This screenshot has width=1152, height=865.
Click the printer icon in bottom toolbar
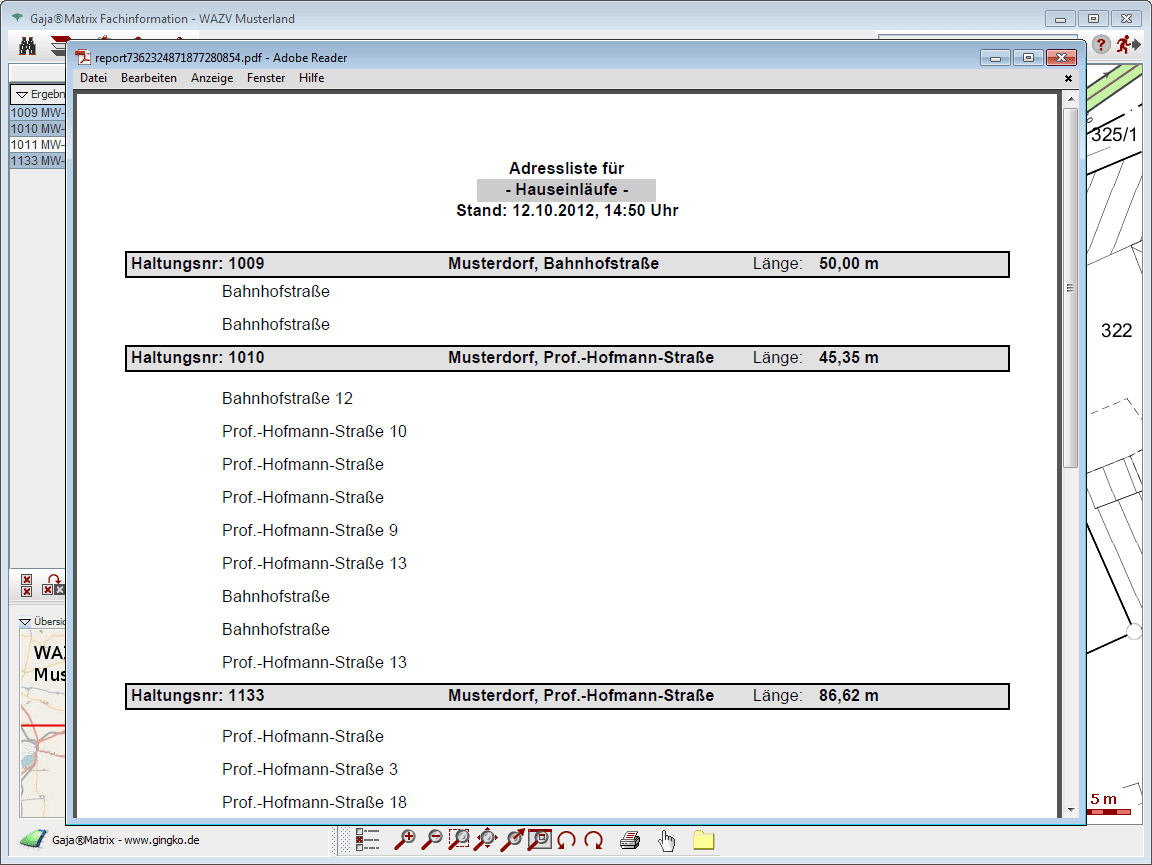click(x=630, y=840)
